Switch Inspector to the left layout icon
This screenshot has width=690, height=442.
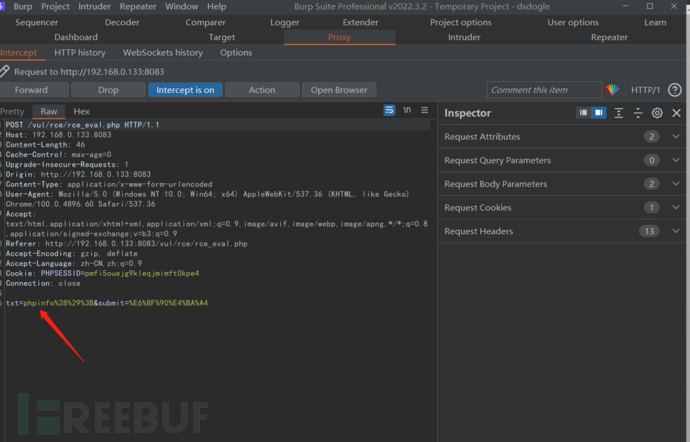(x=583, y=113)
